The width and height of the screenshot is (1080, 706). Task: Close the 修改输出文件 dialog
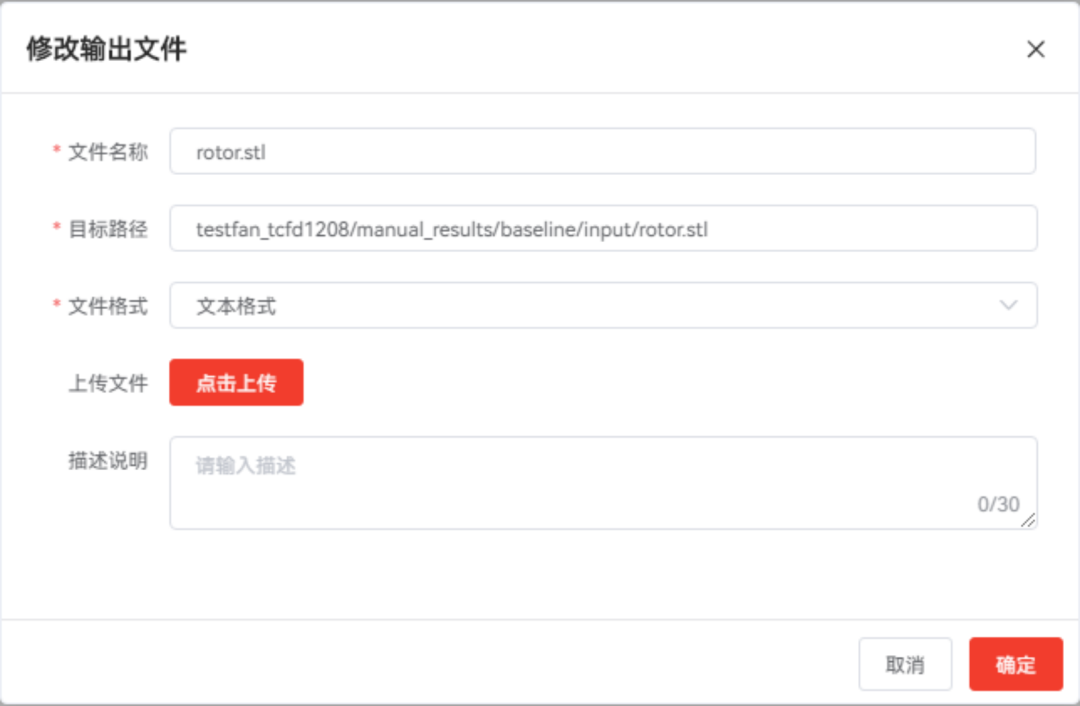point(1036,49)
